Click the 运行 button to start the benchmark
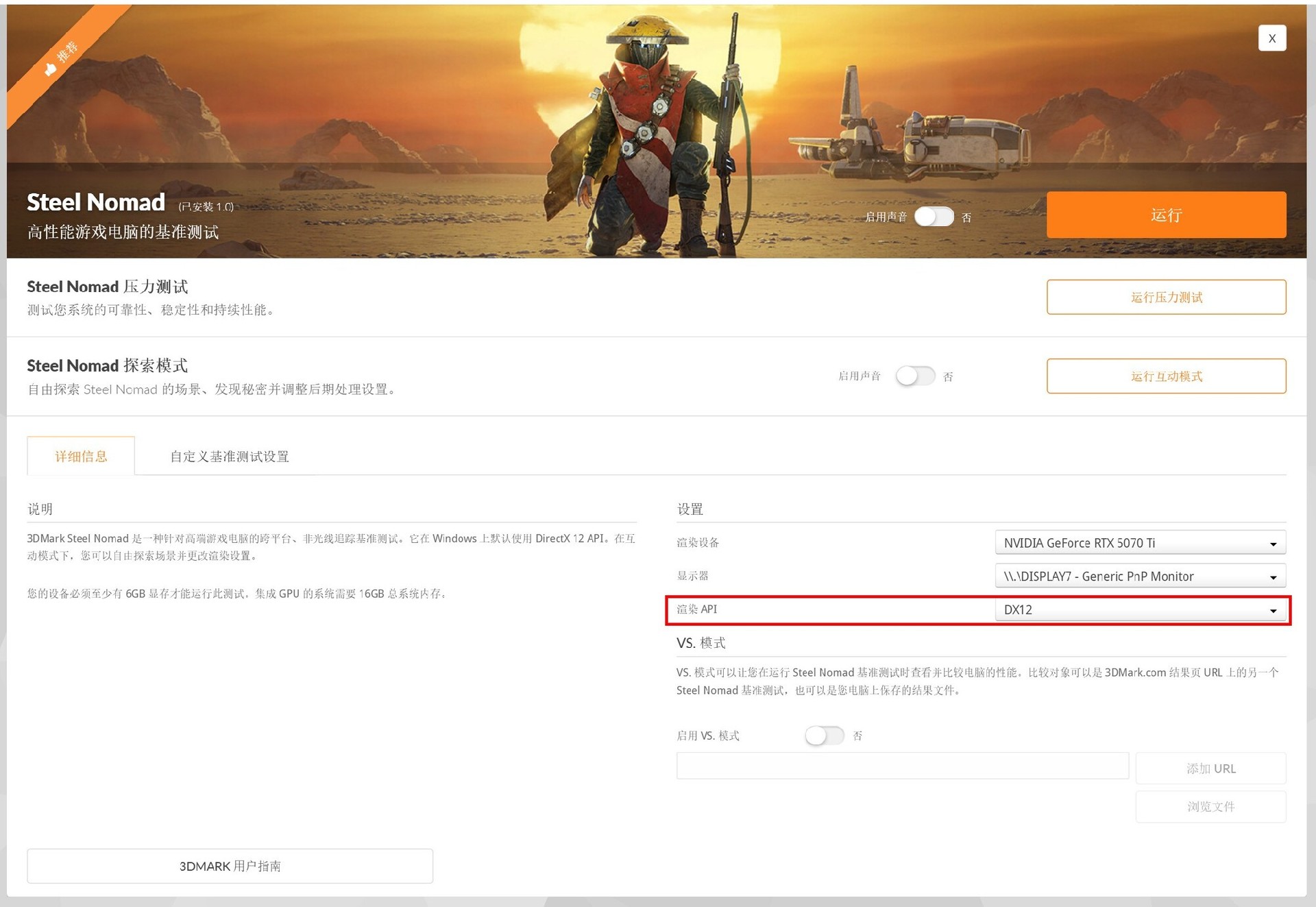This screenshot has height=907, width=1316. [x=1166, y=215]
